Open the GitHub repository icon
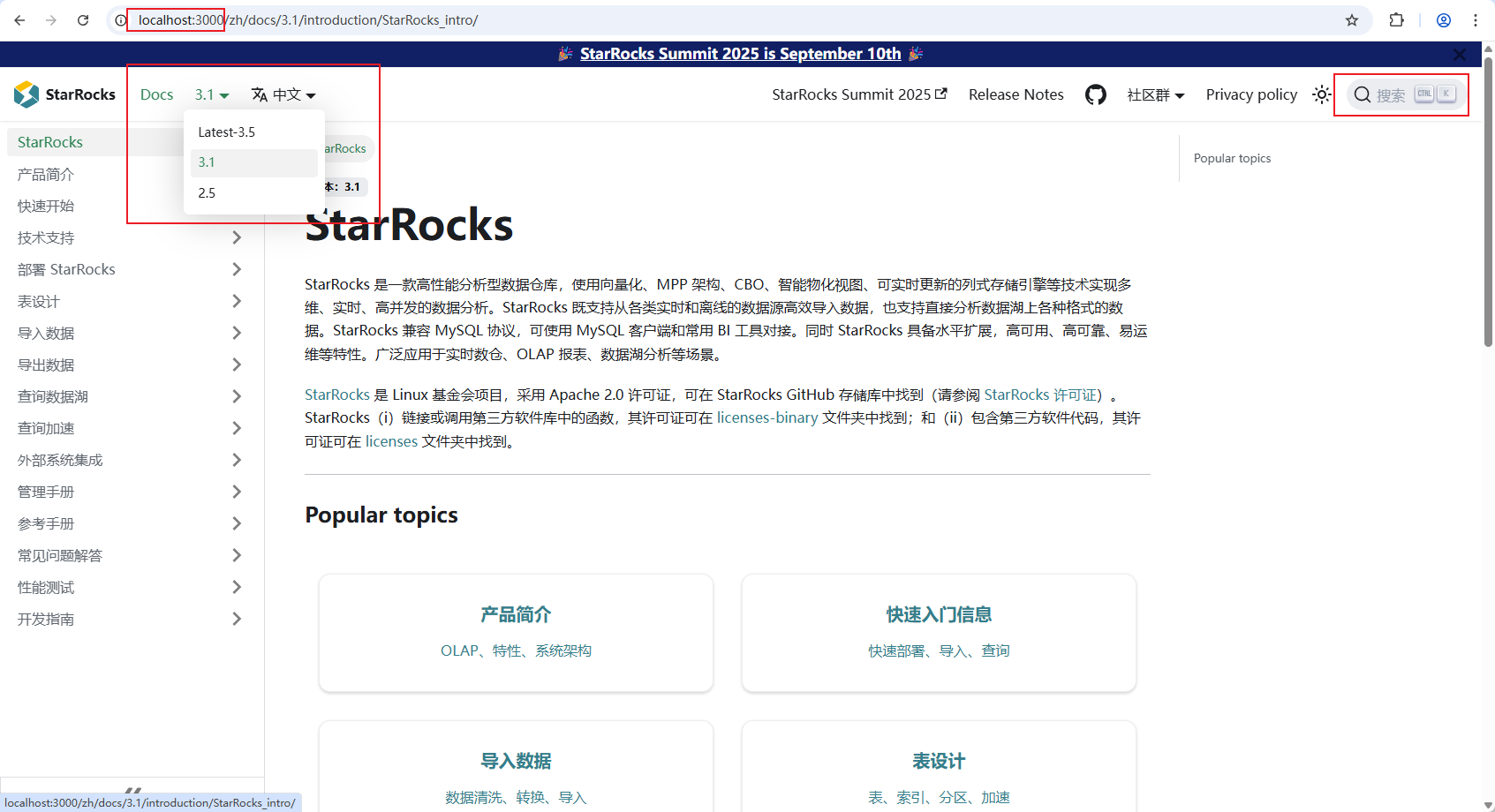This screenshot has height=812, width=1495. pos(1096,94)
